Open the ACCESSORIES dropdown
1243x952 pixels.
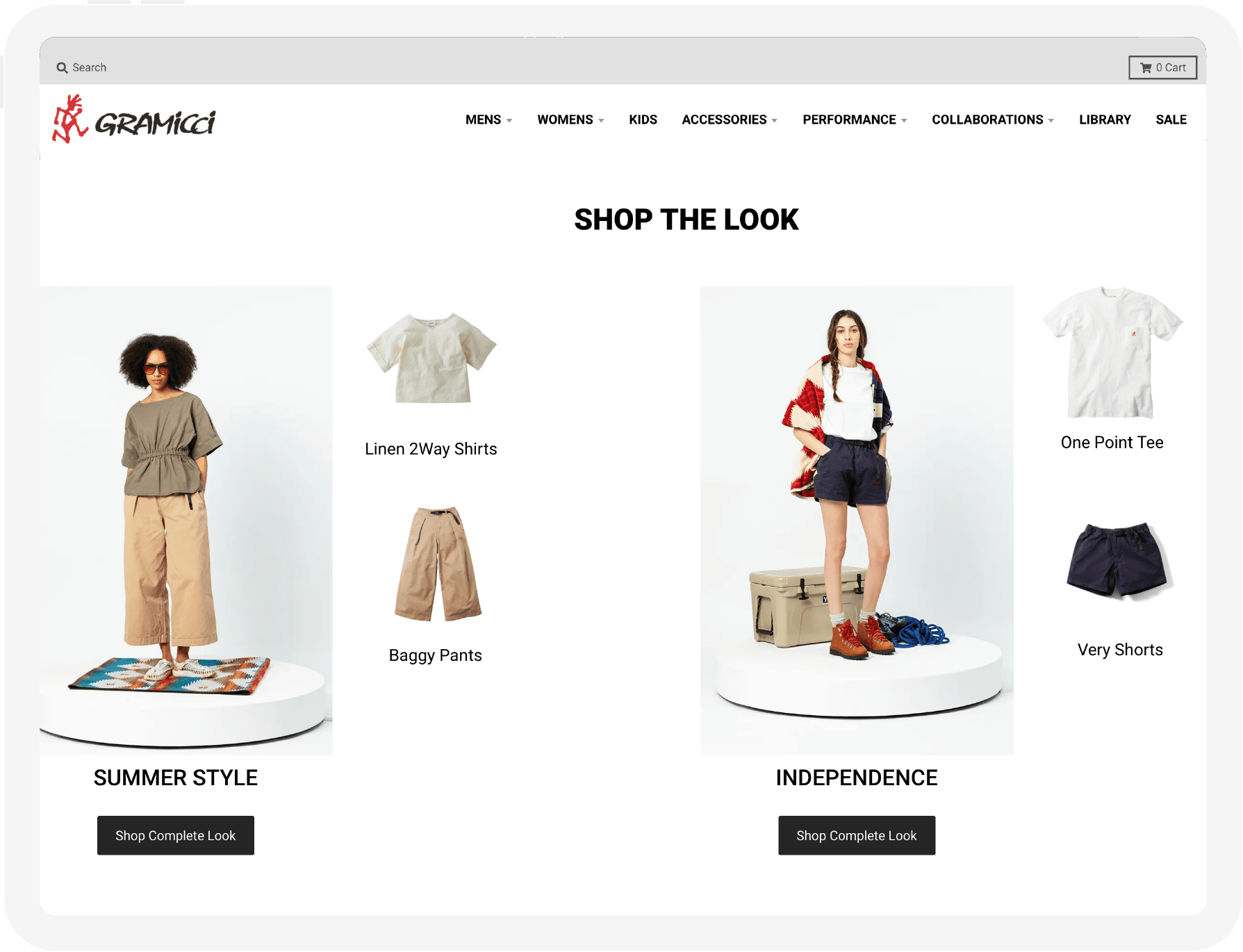coord(730,120)
